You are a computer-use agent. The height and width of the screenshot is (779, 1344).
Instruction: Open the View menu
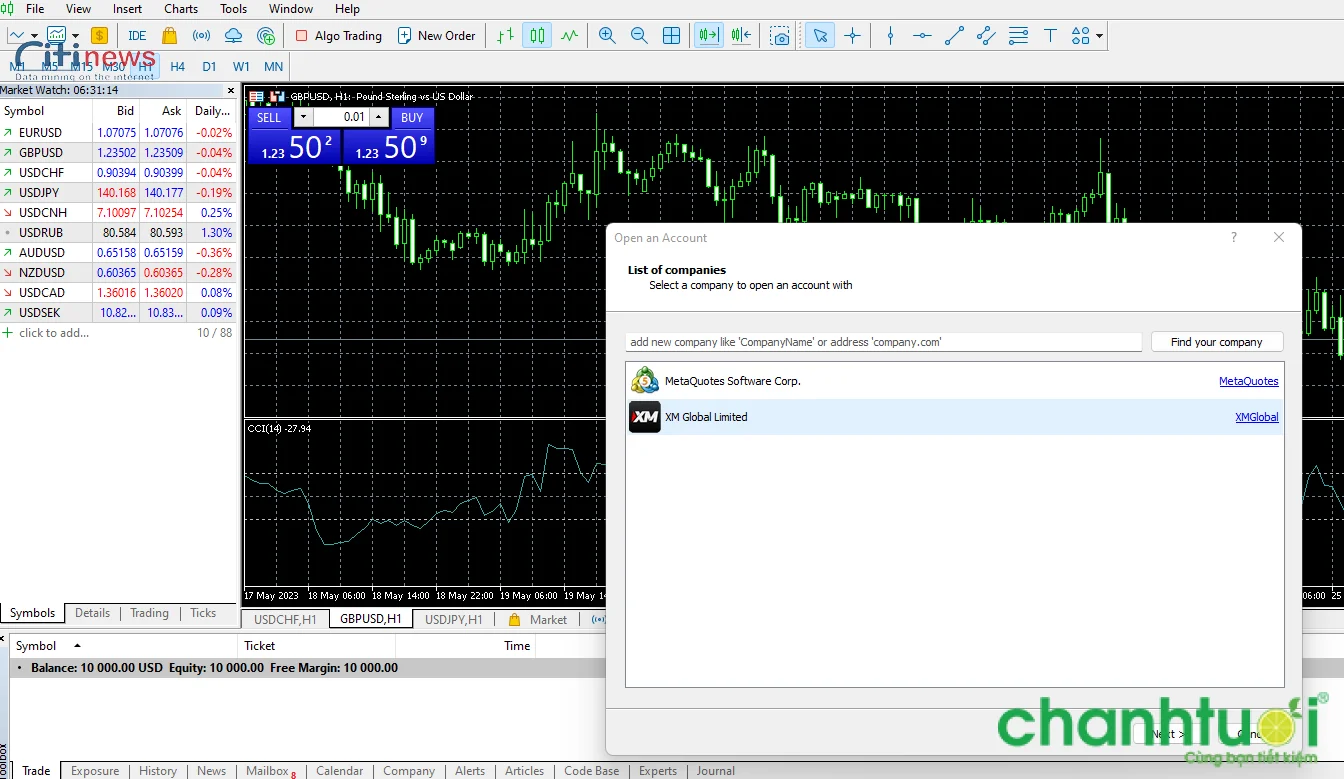[78, 9]
